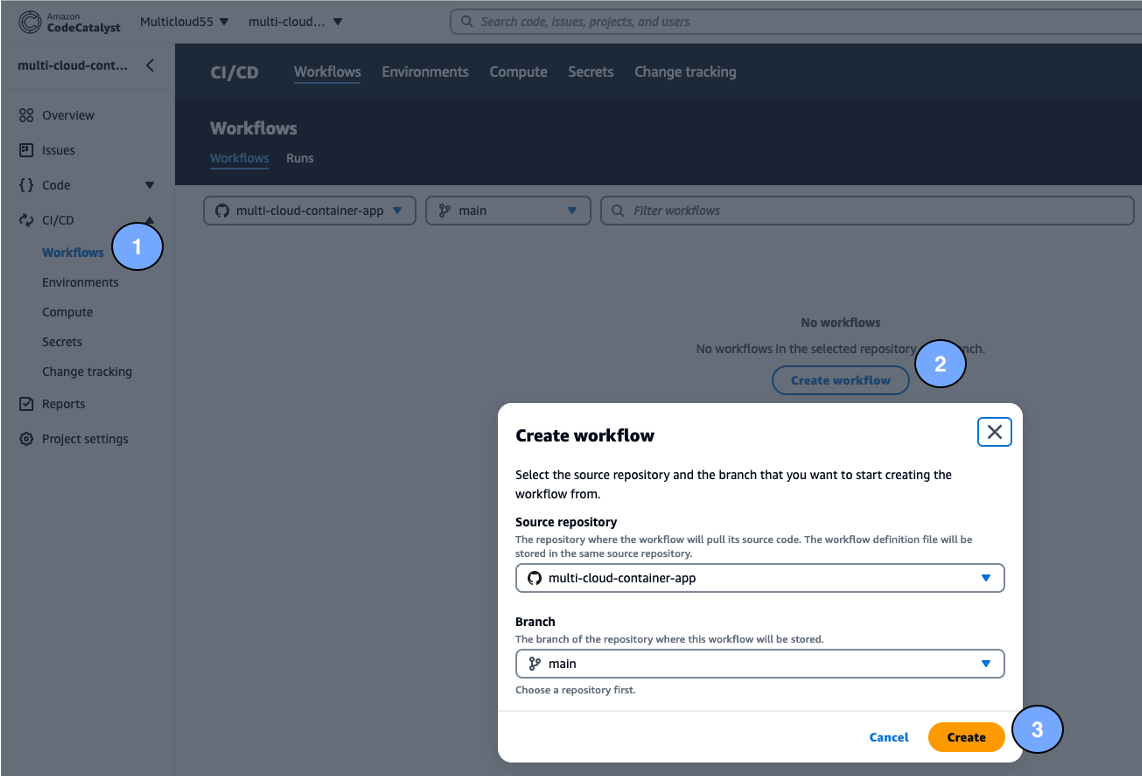The width and height of the screenshot is (1142, 776).
Task: Switch to the Environments tab
Action: 425,71
